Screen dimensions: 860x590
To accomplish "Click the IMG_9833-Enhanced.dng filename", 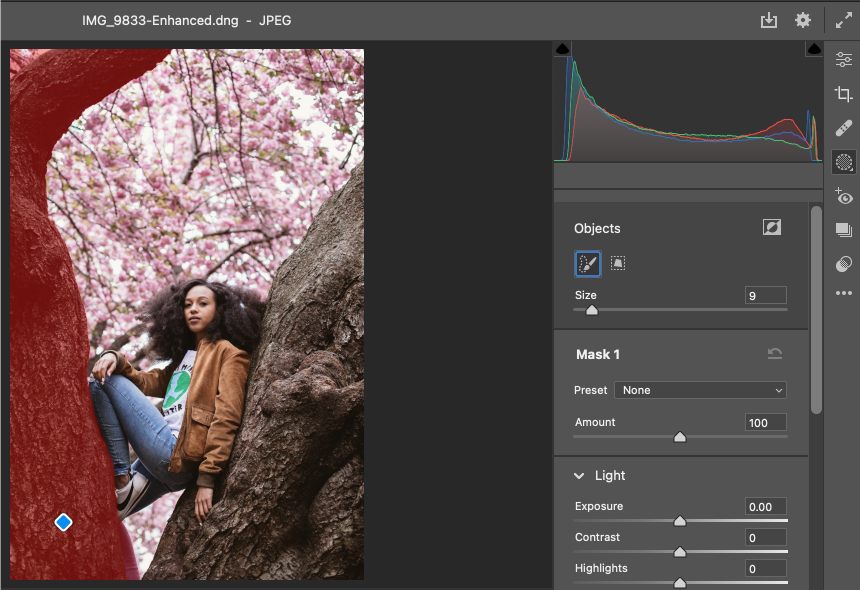I will pyautogui.click(x=160, y=19).
